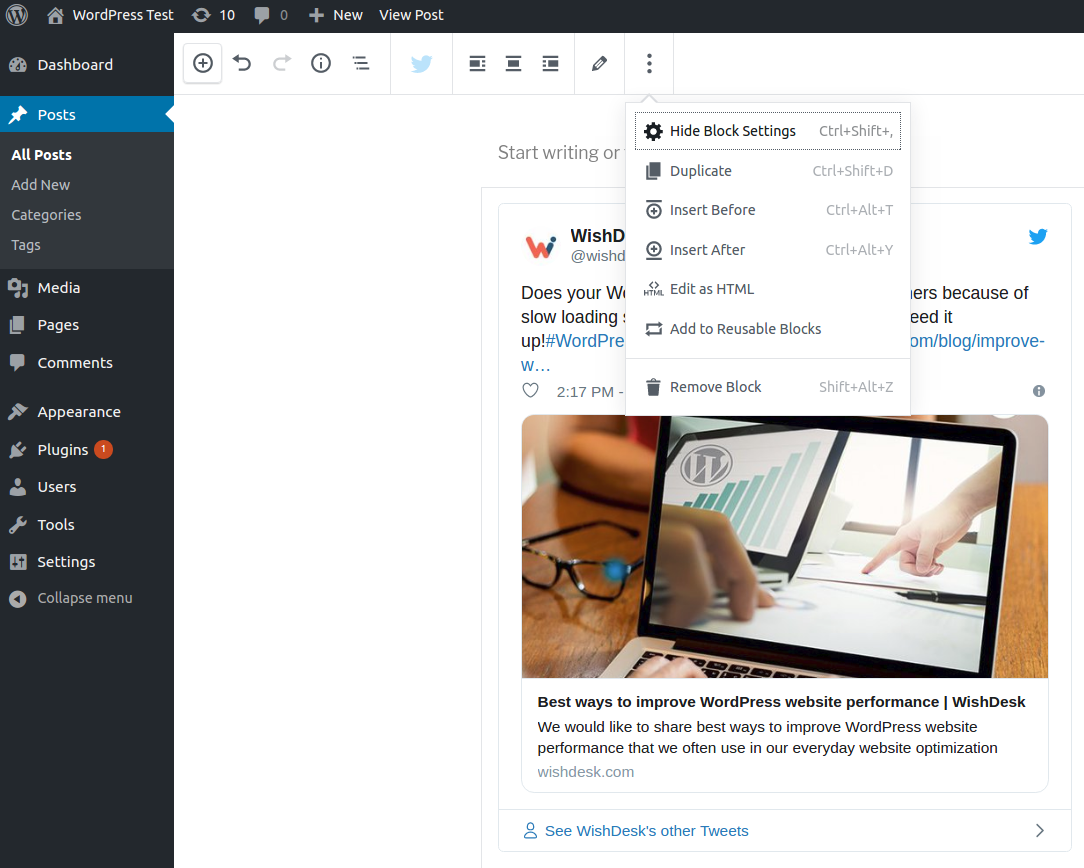The height and width of the screenshot is (868, 1084).
Task: Align the block center
Action: click(513, 64)
